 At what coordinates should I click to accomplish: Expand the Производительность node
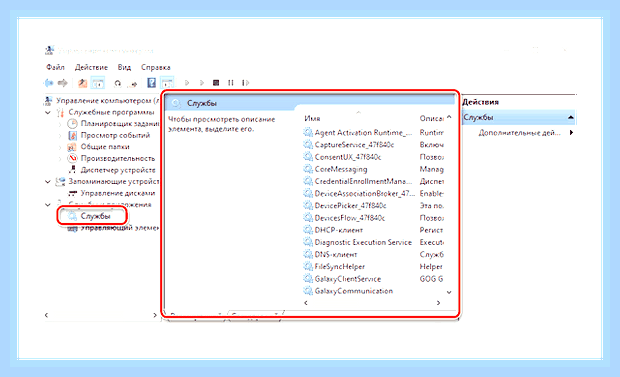click(60, 159)
